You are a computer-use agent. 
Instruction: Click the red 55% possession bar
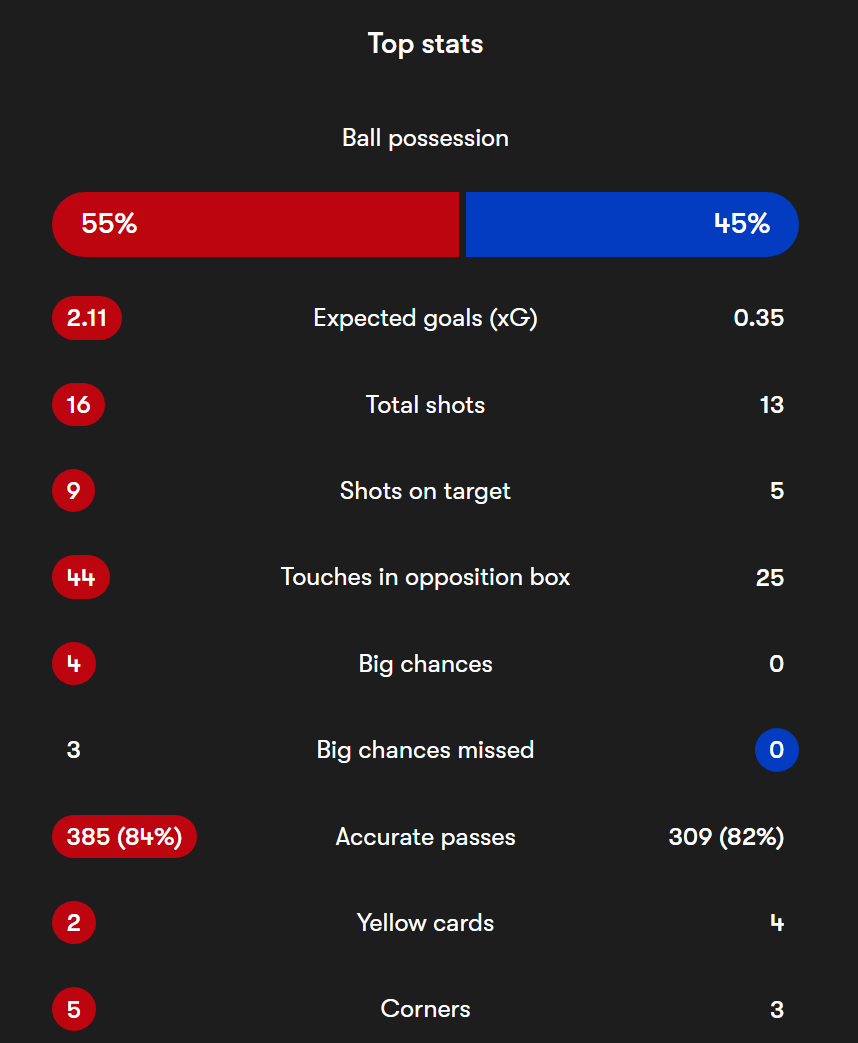pos(255,224)
